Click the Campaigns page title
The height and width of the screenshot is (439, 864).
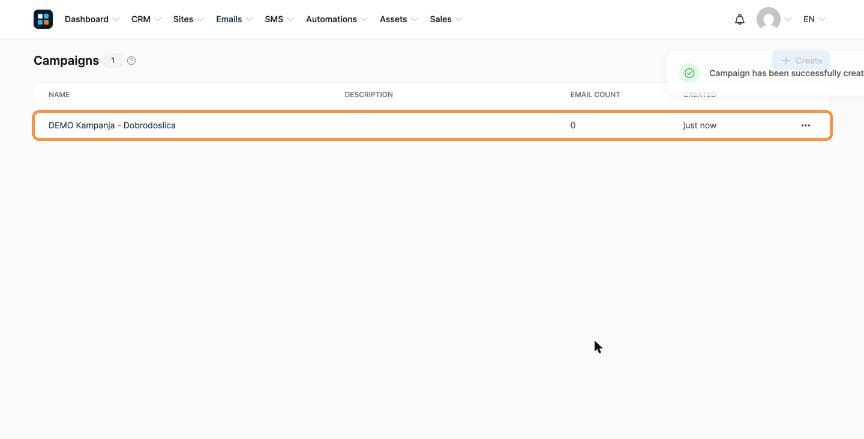coord(66,61)
